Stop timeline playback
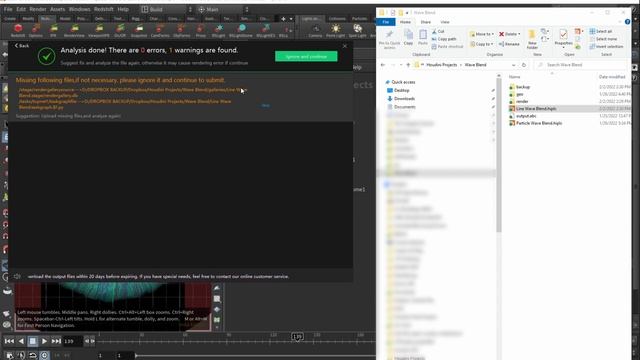This screenshot has height=360, width=640. tap(33, 341)
